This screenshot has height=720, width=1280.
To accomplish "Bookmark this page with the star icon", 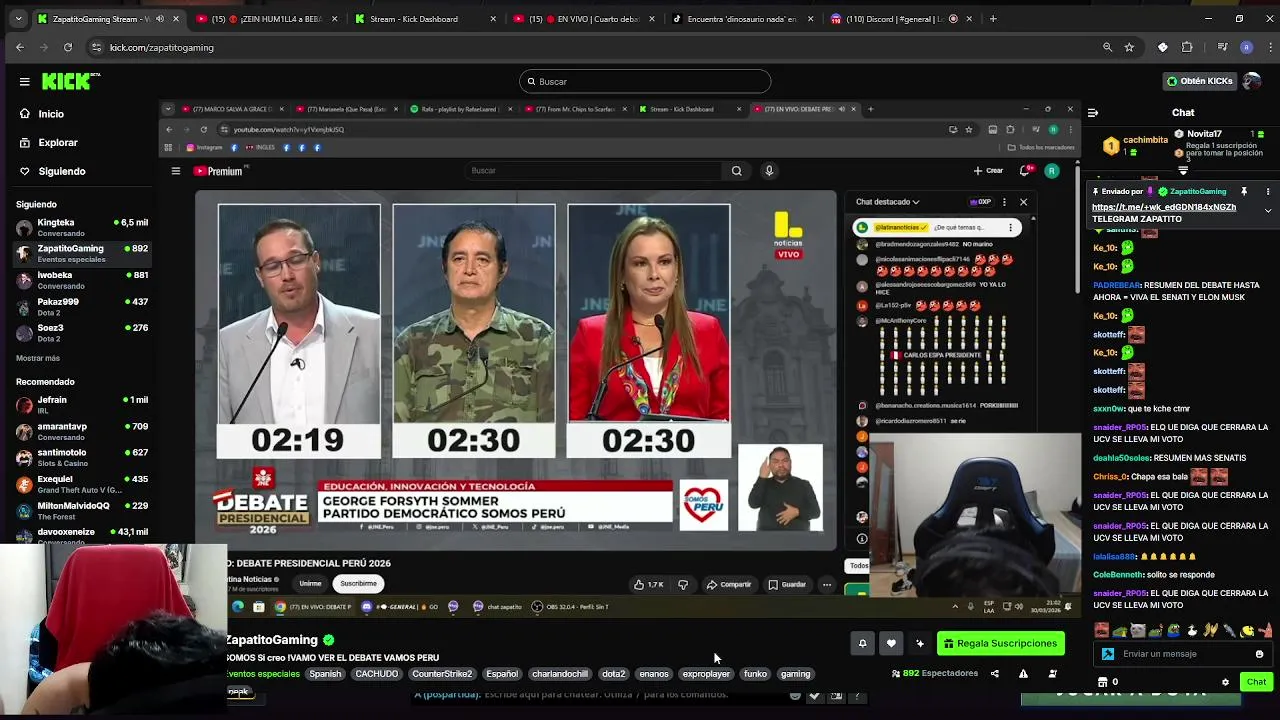I will (x=1129, y=47).
